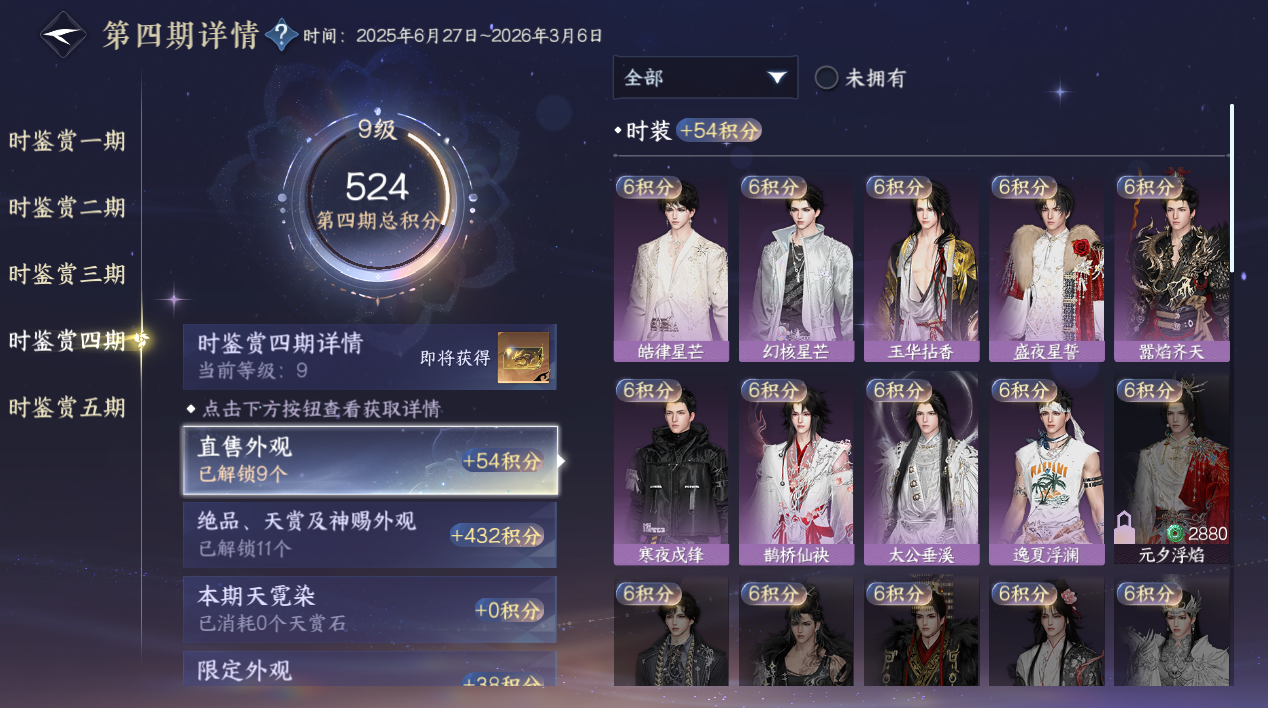The image size is (1268, 708).
Task: Click the 即将获得 reward chest icon
Action: [523, 357]
